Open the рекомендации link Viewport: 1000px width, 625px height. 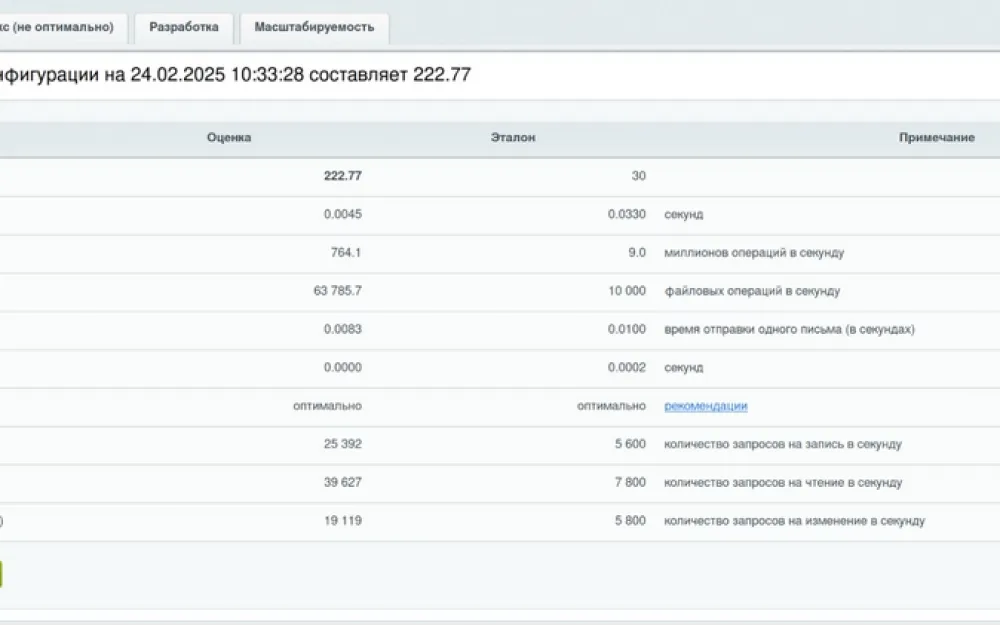pyautogui.click(x=705, y=406)
